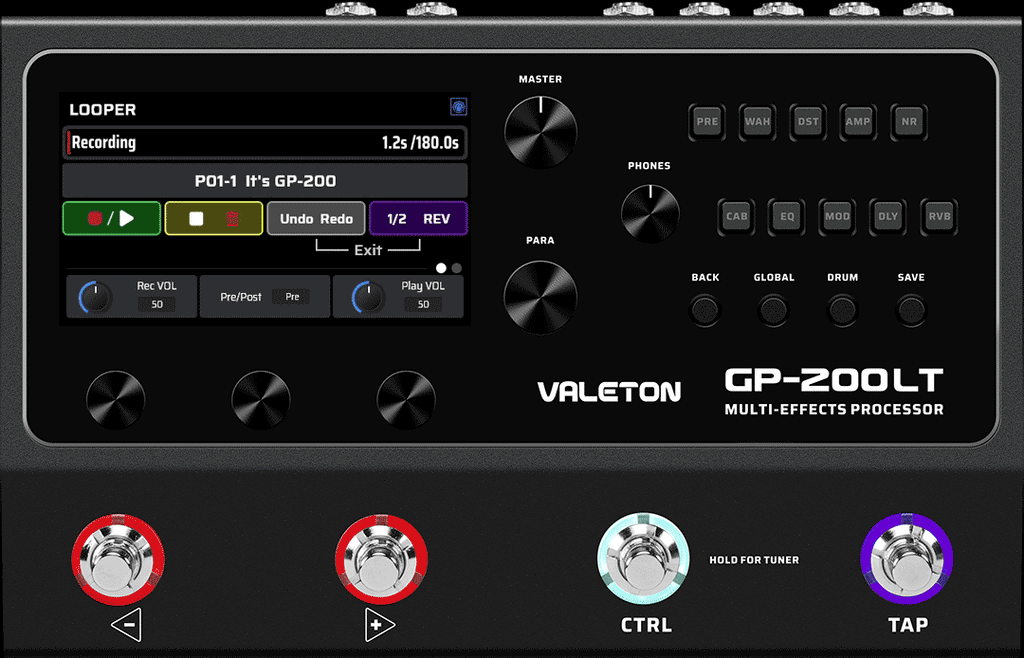Click the Rec VOL on-screen knob
1024x658 pixels.
coord(96,297)
